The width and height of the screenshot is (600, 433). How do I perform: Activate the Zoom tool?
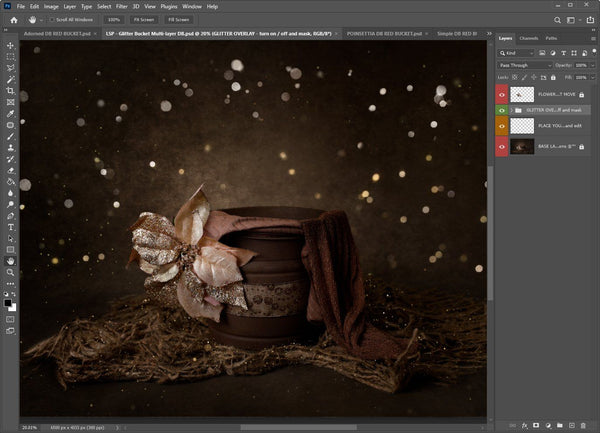(10, 272)
